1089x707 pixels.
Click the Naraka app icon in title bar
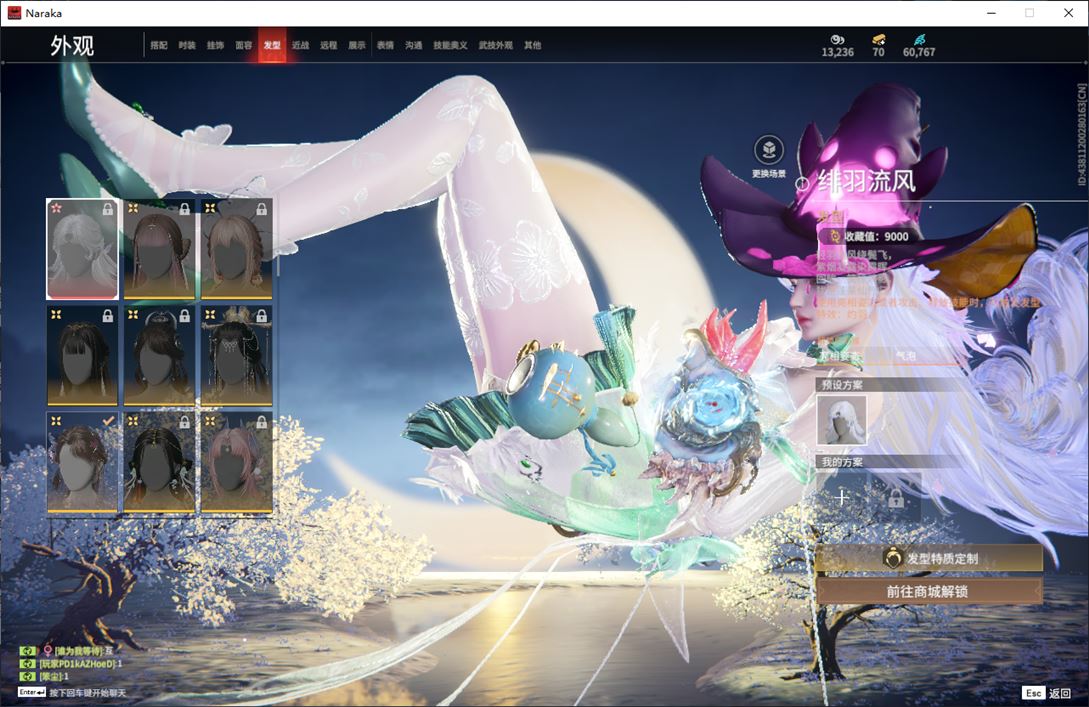point(14,13)
